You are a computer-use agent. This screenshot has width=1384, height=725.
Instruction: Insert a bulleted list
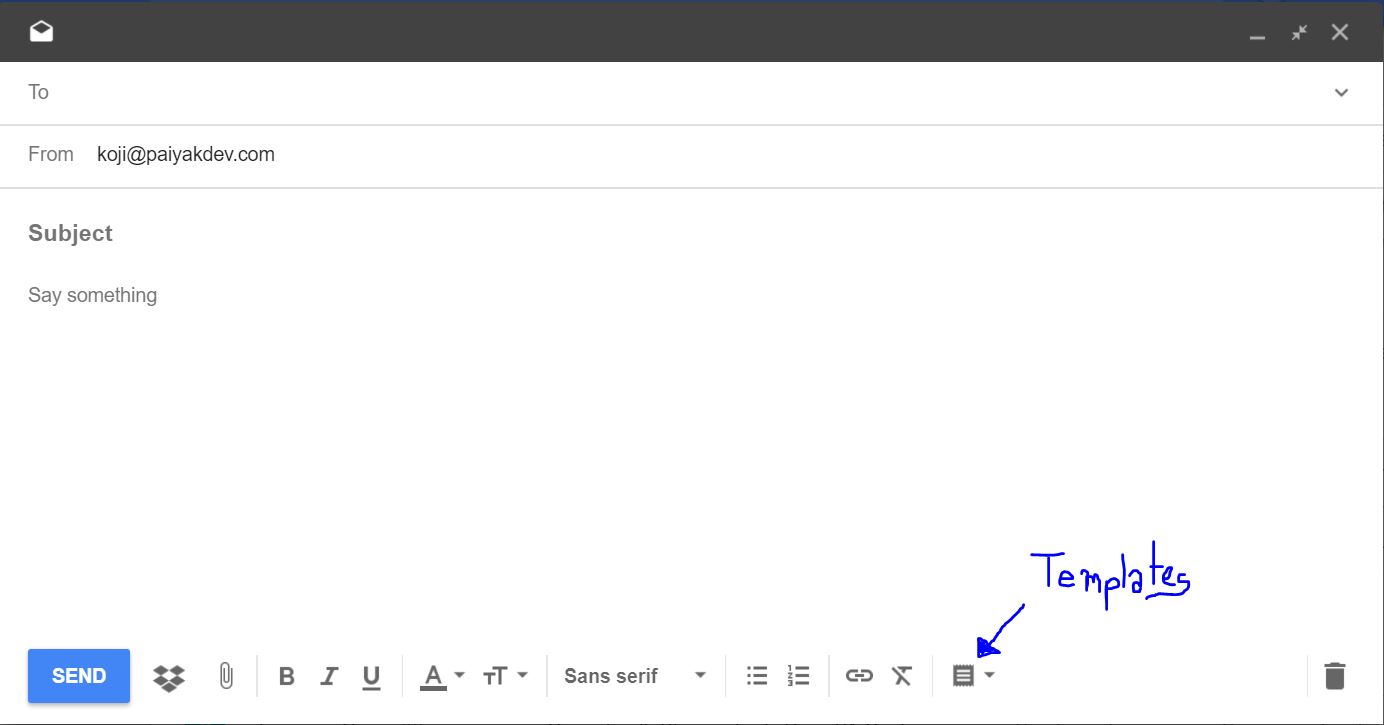pyautogui.click(x=757, y=676)
